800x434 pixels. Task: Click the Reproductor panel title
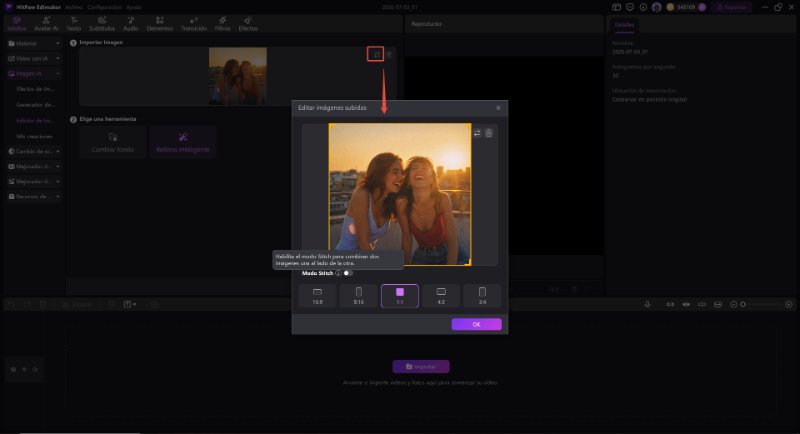[x=427, y=24]
